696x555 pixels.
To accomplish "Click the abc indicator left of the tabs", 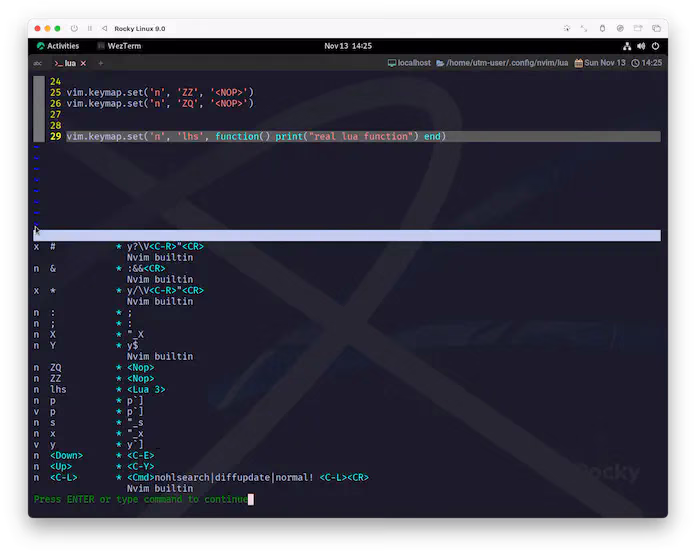I will point(38,63).
